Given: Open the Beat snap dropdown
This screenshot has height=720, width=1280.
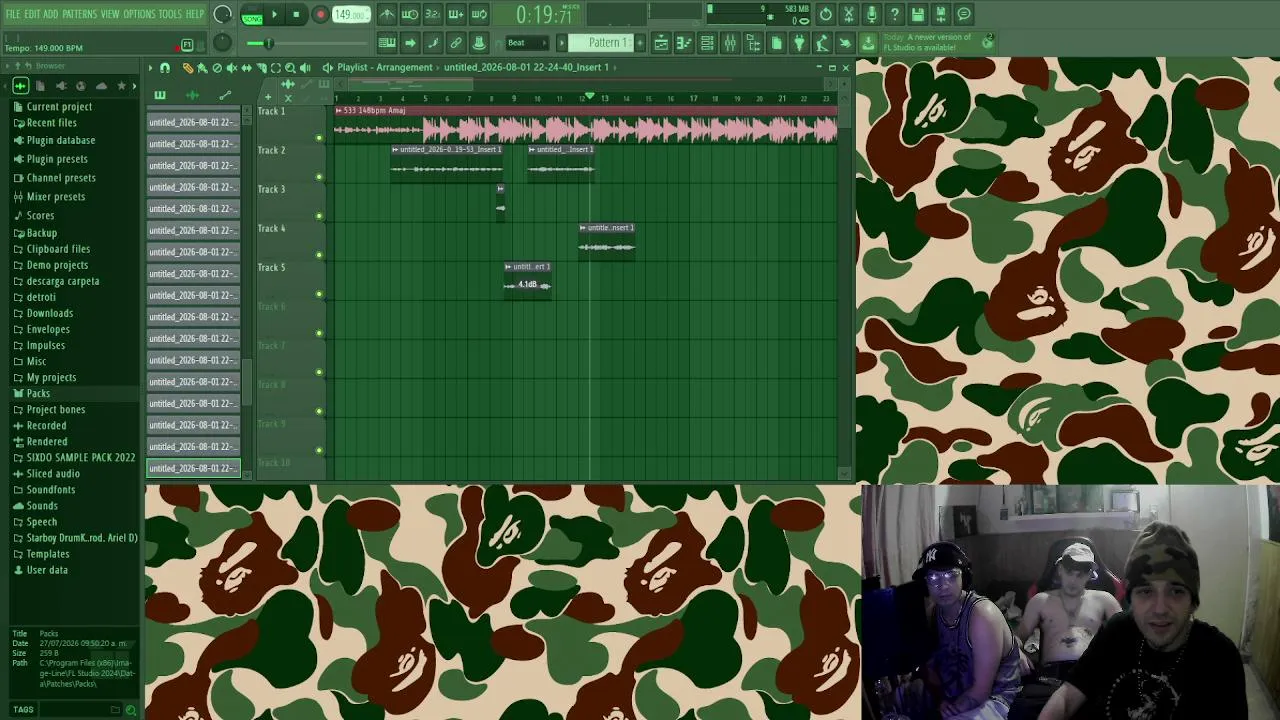Looking at the screenshot, I should click(527, 43).
